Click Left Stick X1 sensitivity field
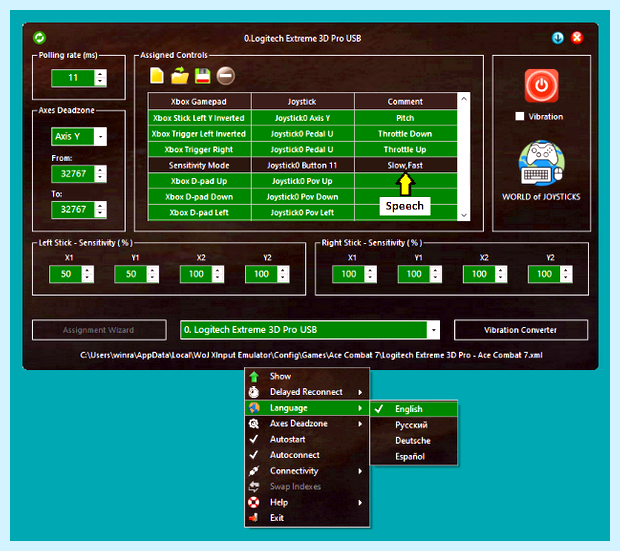Screen dimensions: 620x551 [x=65, y=274]
